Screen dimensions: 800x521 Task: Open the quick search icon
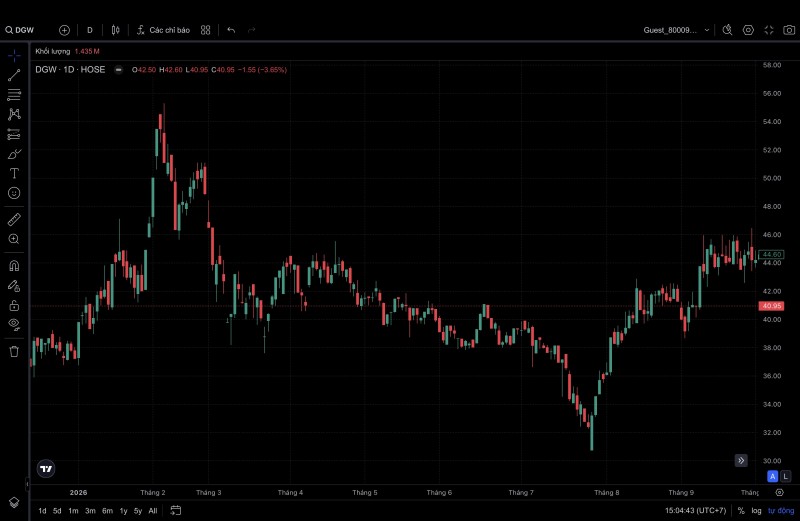click(x=728, y=30)
